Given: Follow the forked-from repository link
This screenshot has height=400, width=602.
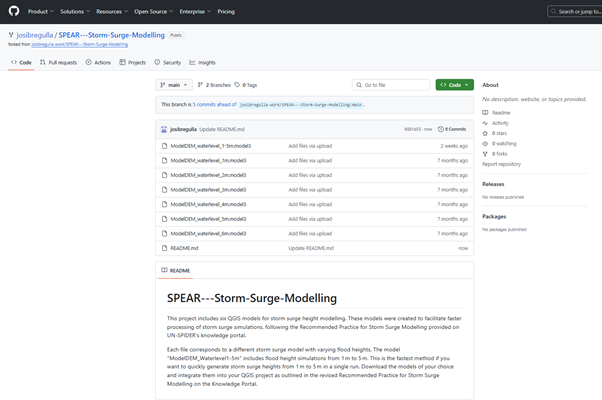Looking at the screenshot, I should click(x=79, y=45).
